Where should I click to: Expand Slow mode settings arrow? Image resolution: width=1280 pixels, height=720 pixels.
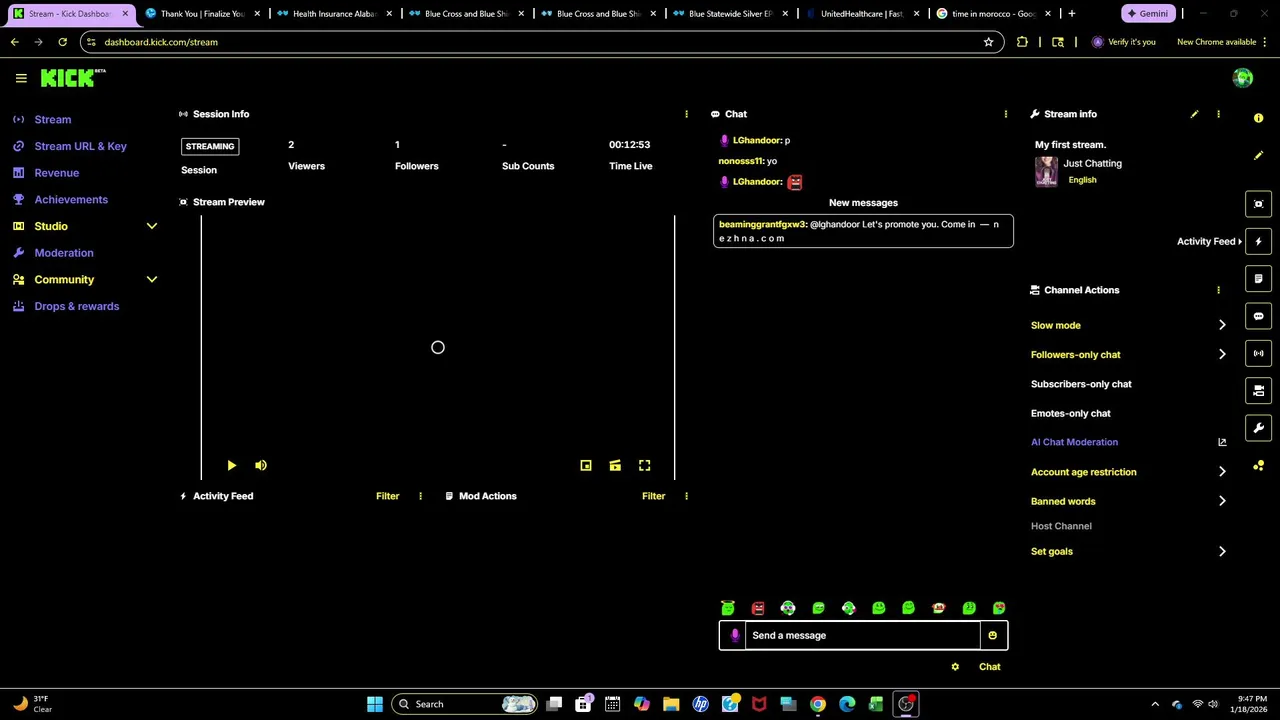pyautogui.click(x=1222, y=325)
